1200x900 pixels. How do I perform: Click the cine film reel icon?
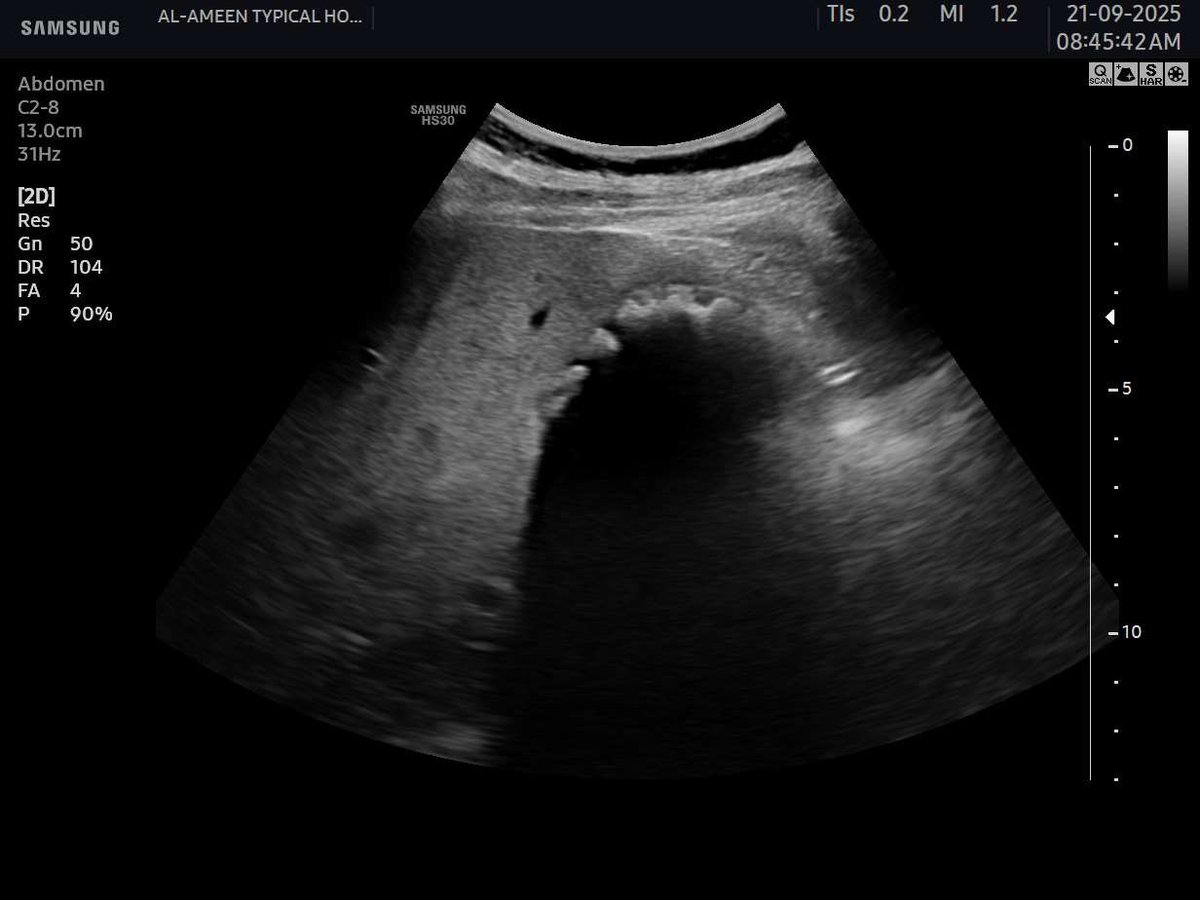[1178, 74]
